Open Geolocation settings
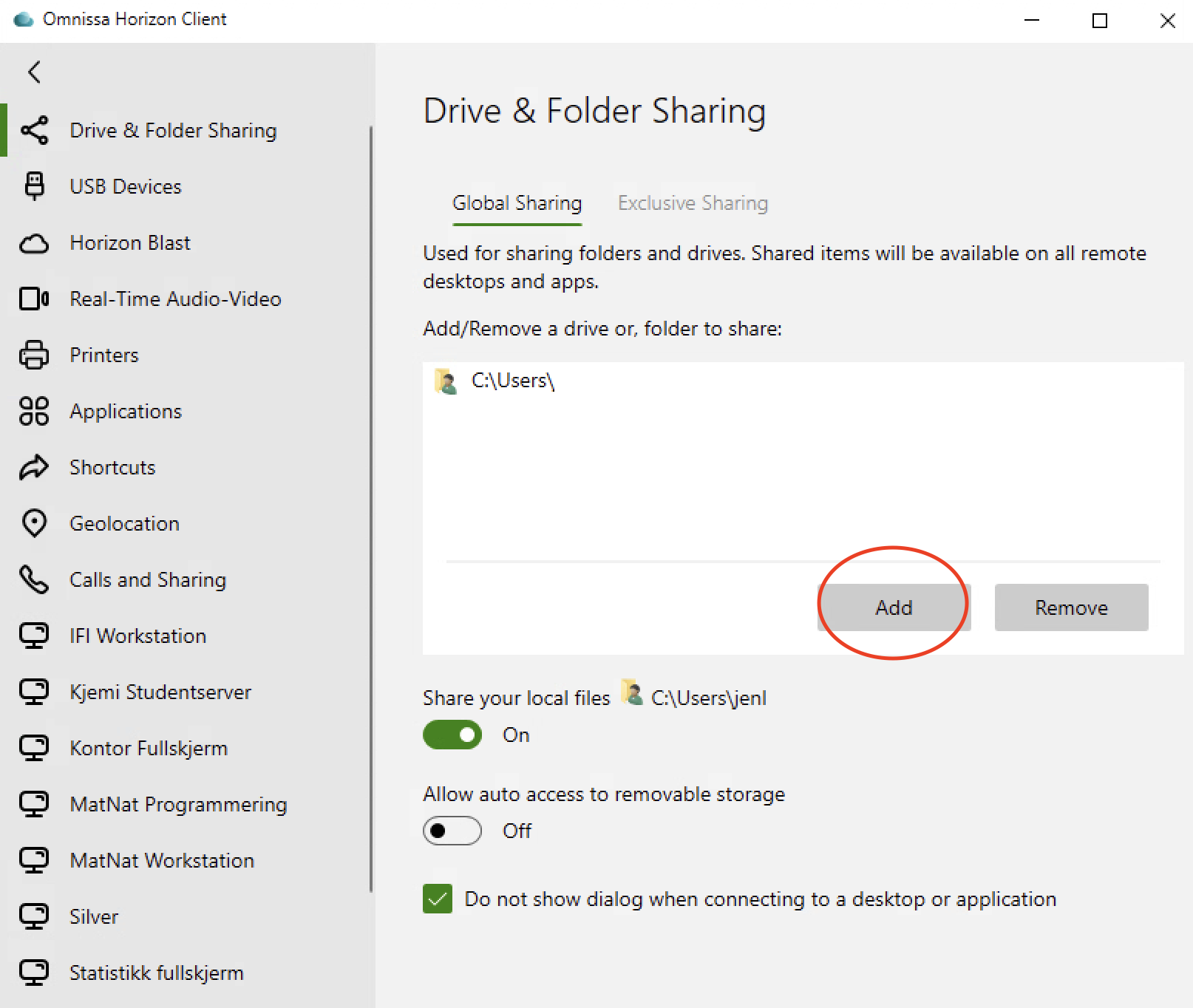This screenshot has height=1008, width=1193. 188,523
